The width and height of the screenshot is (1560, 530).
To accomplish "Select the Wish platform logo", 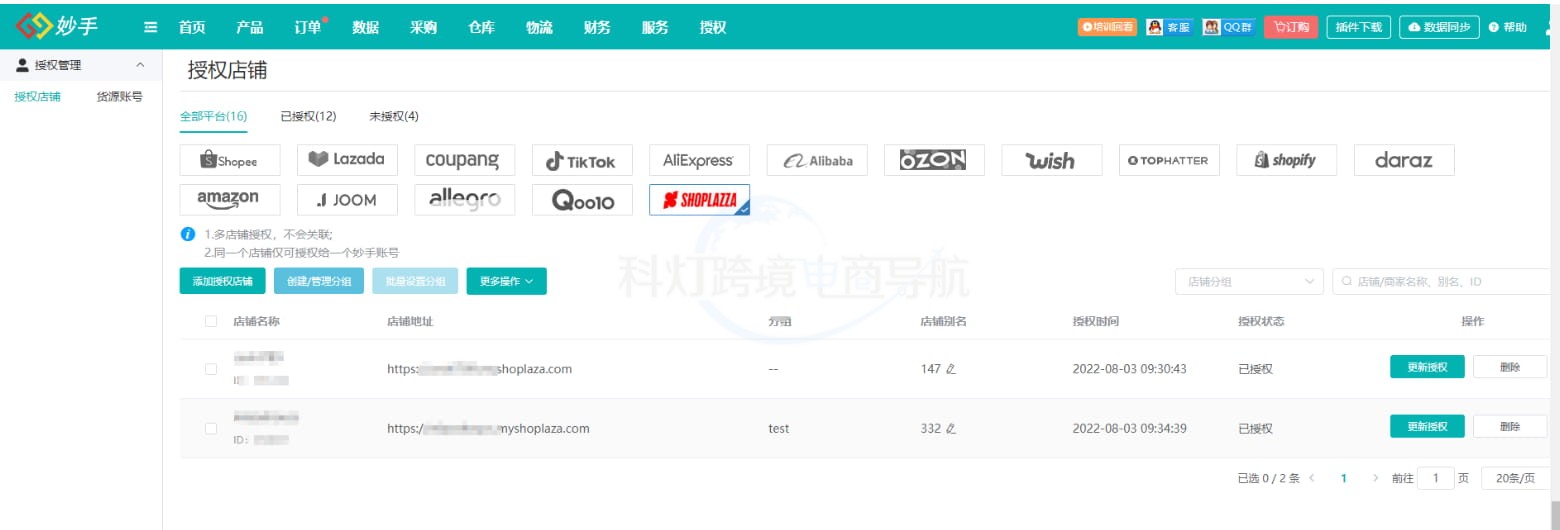I will (1052, 160).
